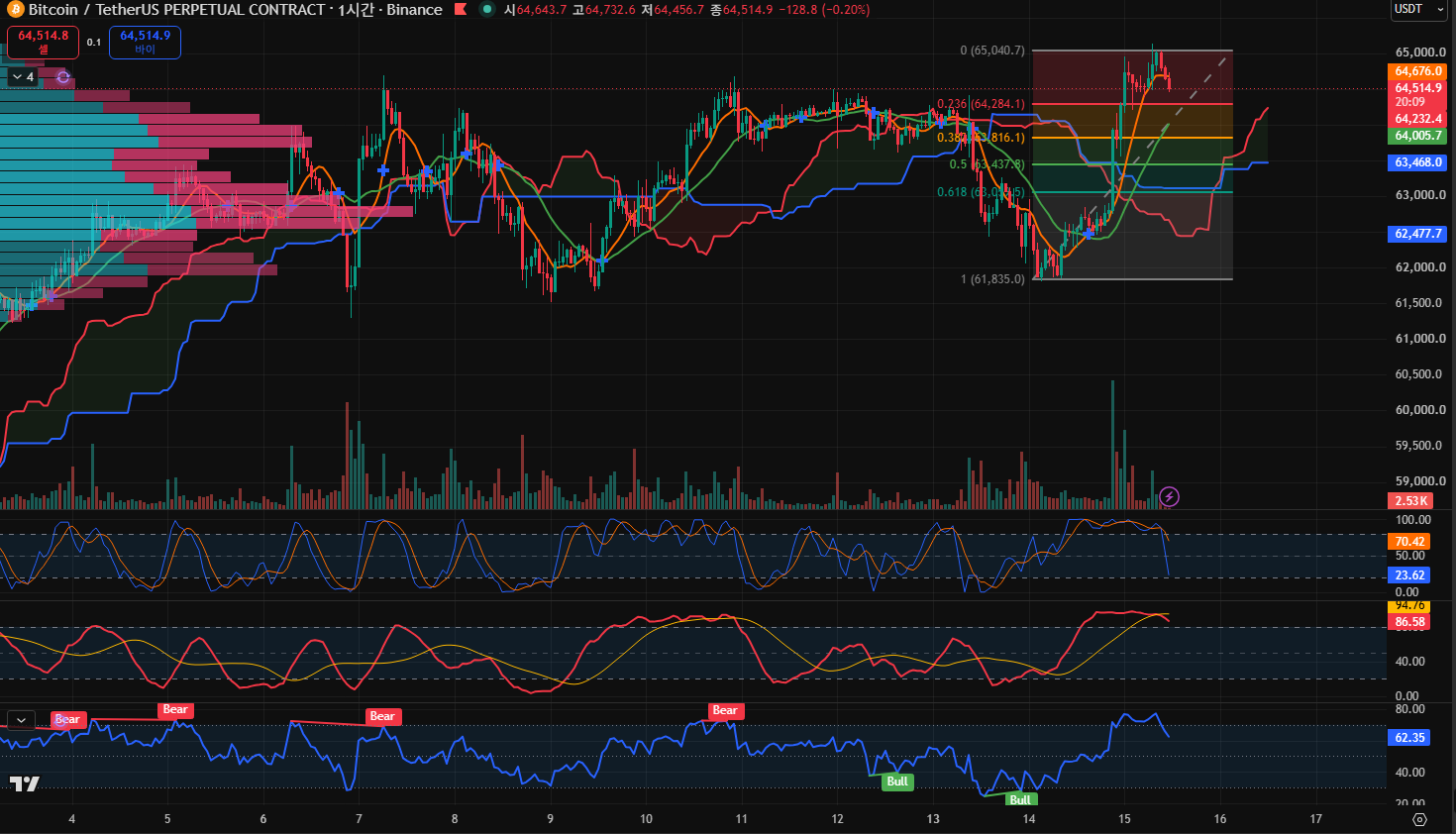Click the purple lightning bolt icon
1456x834 pixels.
click(x=1170, y=497)
